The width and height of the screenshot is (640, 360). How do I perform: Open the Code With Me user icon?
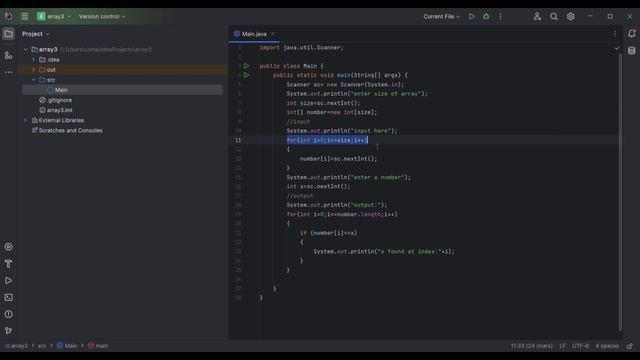[x=537, y=16]
